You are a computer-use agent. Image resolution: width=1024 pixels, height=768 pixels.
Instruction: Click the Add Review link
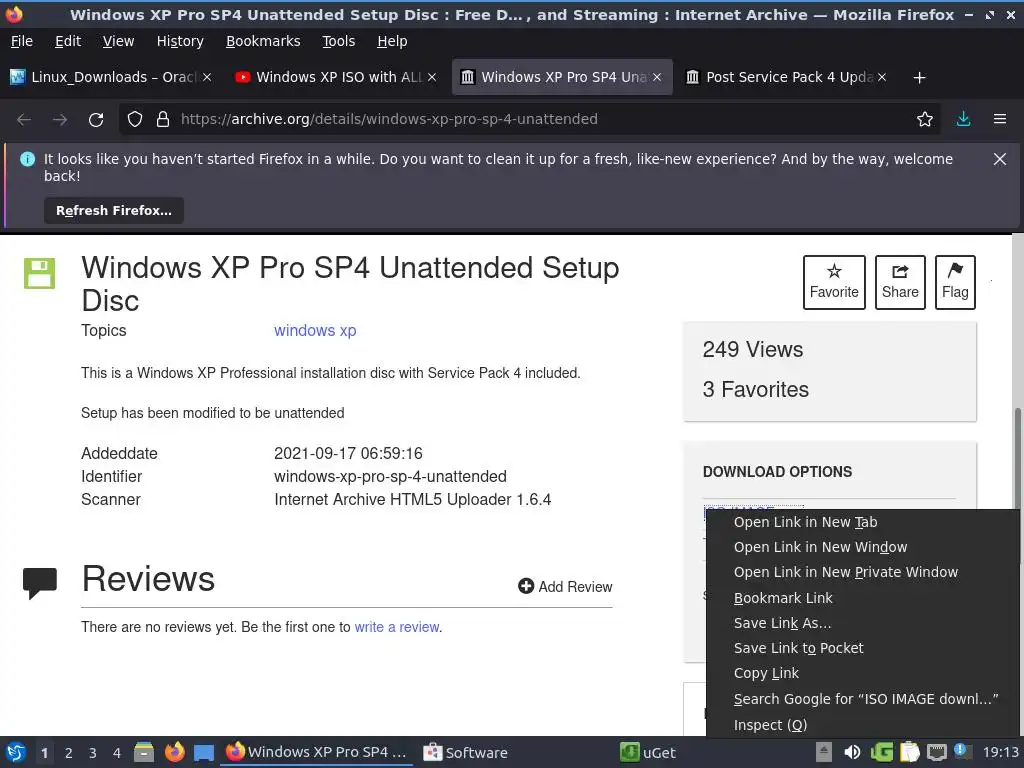565,586
